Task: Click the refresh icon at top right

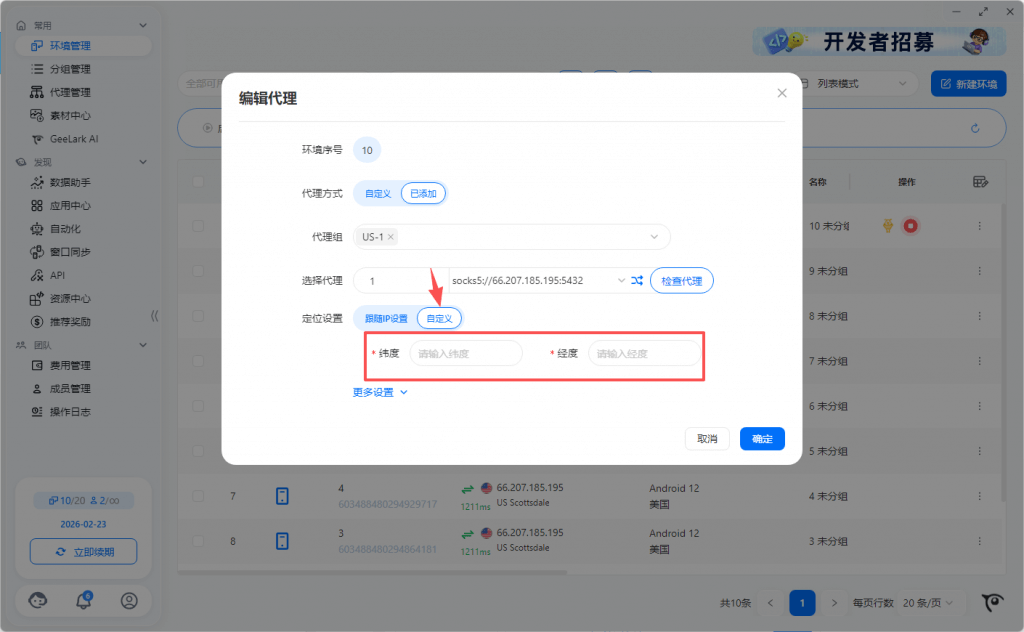Action: pyautogui.click(x=975, y=128)
